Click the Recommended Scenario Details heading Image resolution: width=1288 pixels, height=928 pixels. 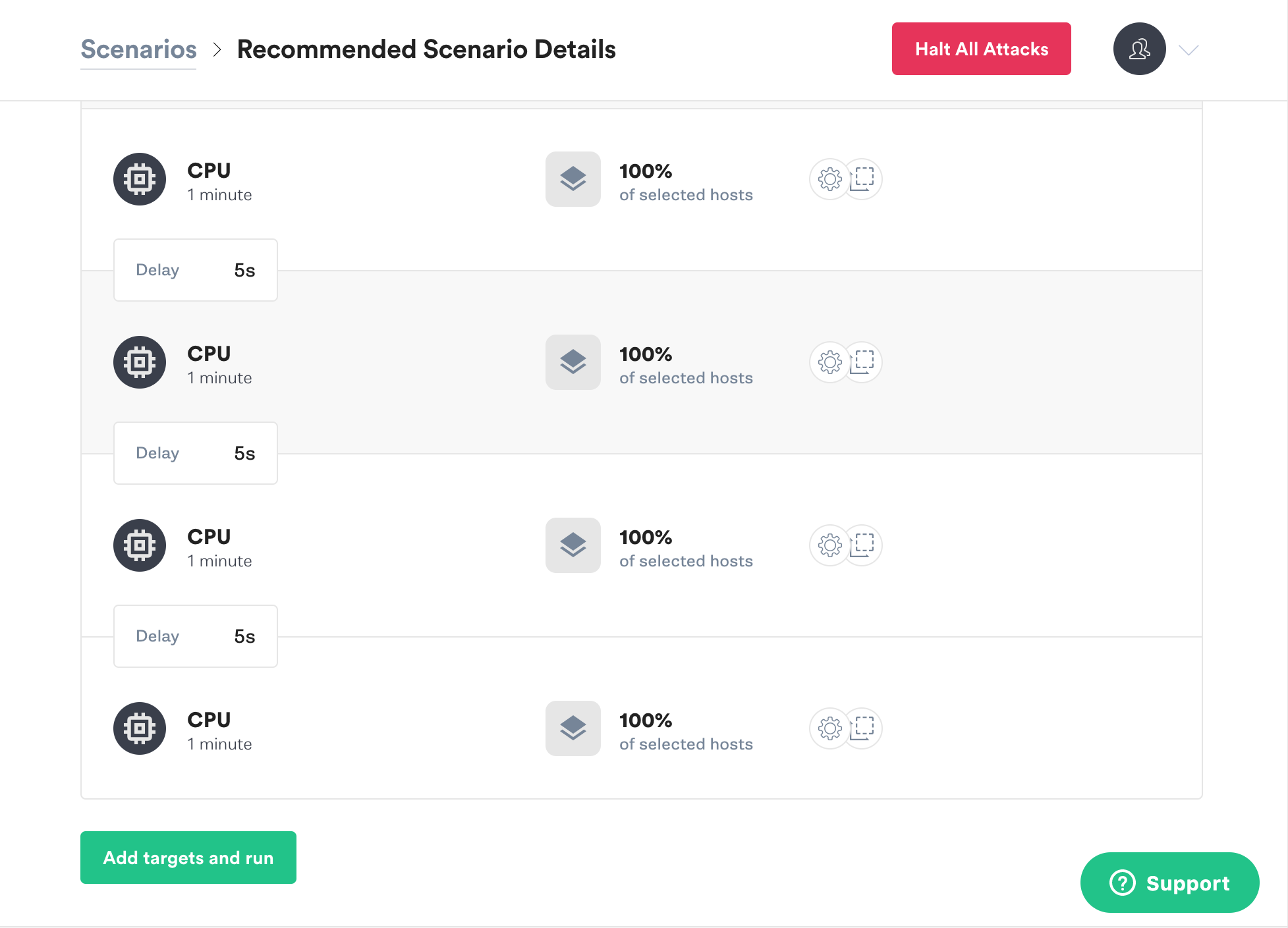click(426, 49)
